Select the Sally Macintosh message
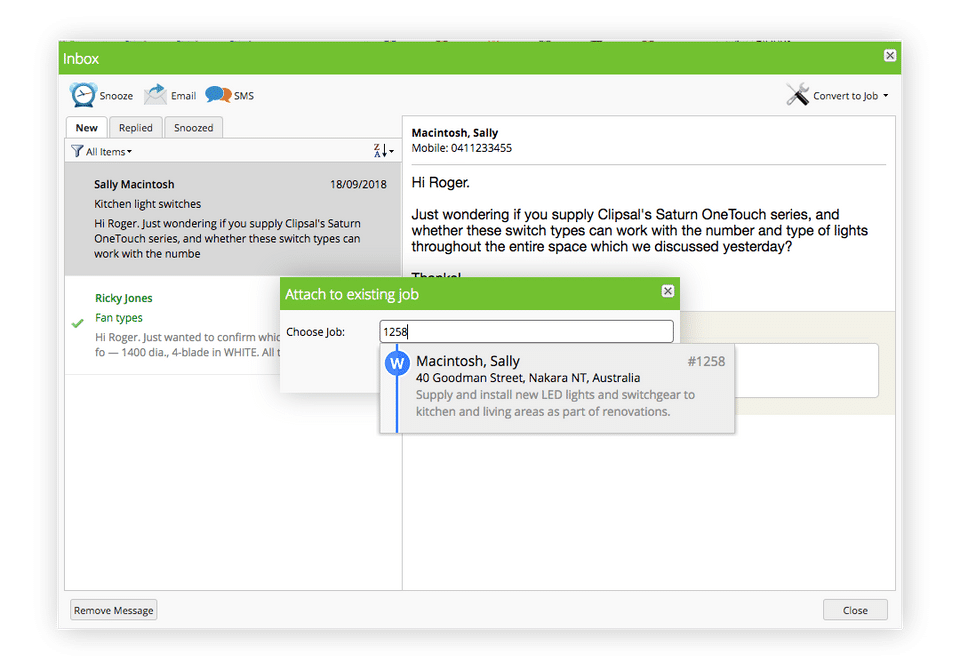Image resolution: width=960 pixels, height=669 pixels. coord(233,219)
